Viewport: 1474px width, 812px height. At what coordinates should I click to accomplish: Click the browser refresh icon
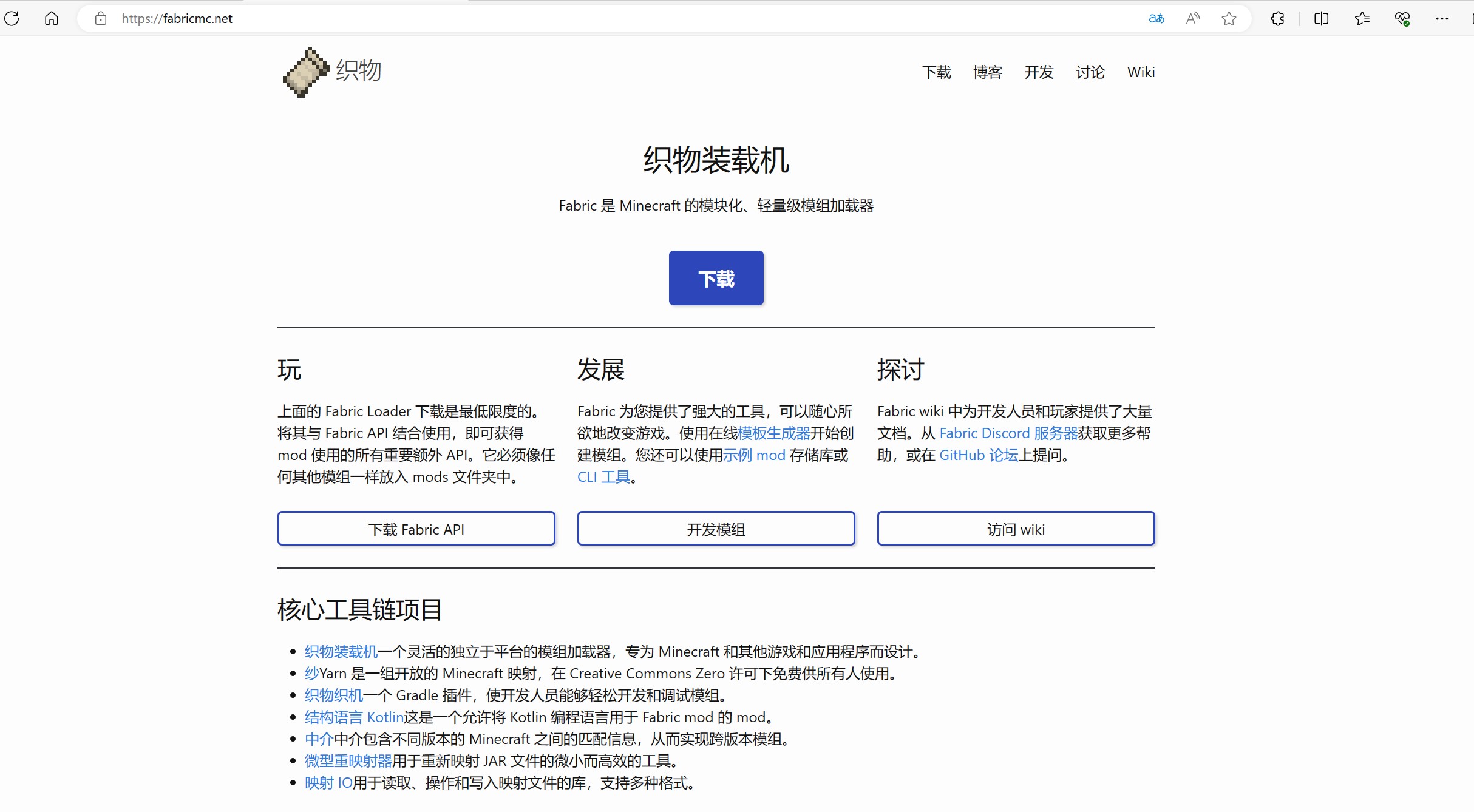(x=12, y=19)
